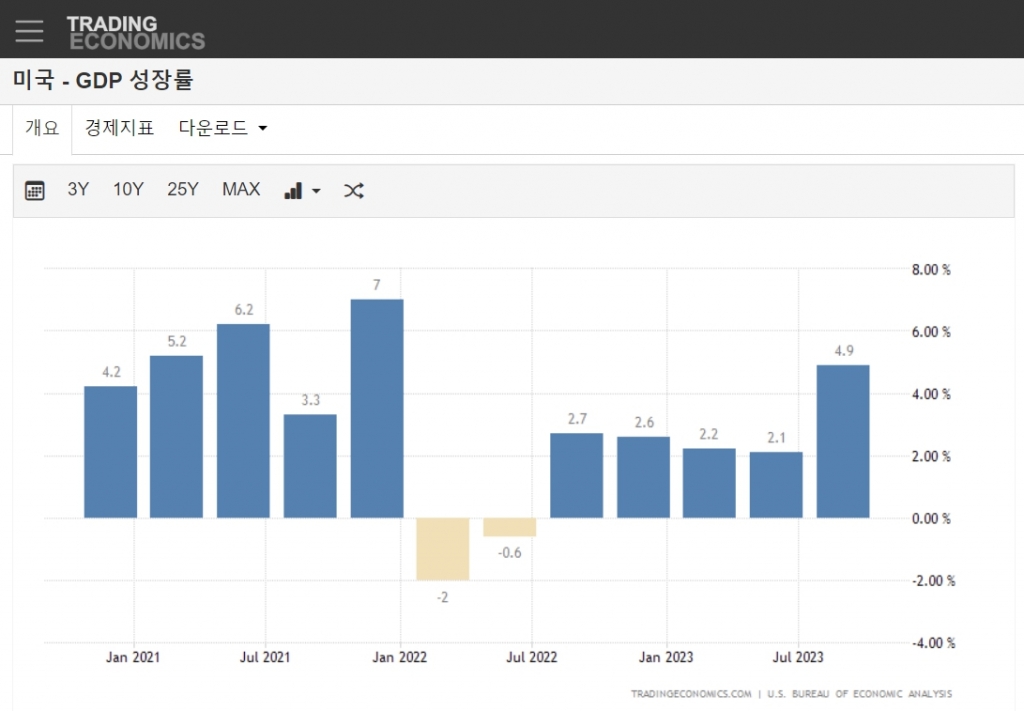1024x711 pixels.
Task: Open the calendar date range picker
Action: [35, 191]
